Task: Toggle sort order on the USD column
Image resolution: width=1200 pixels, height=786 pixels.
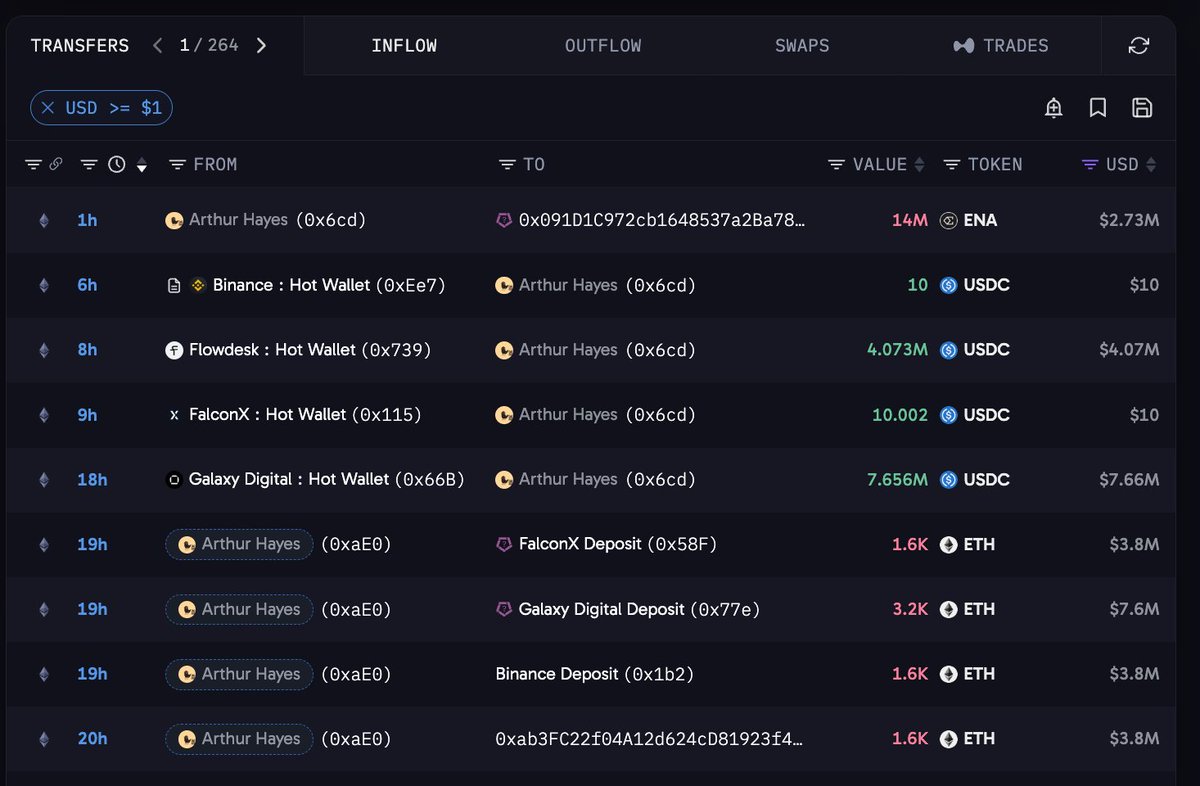Action: point(1151,165)
